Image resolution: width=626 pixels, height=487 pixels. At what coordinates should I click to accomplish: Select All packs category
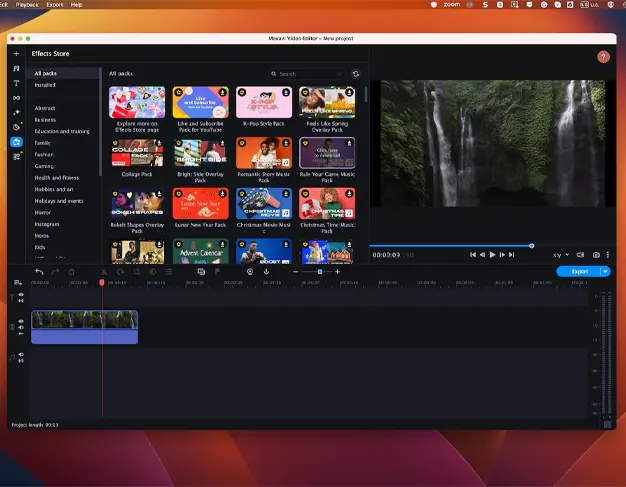point(63,73)
